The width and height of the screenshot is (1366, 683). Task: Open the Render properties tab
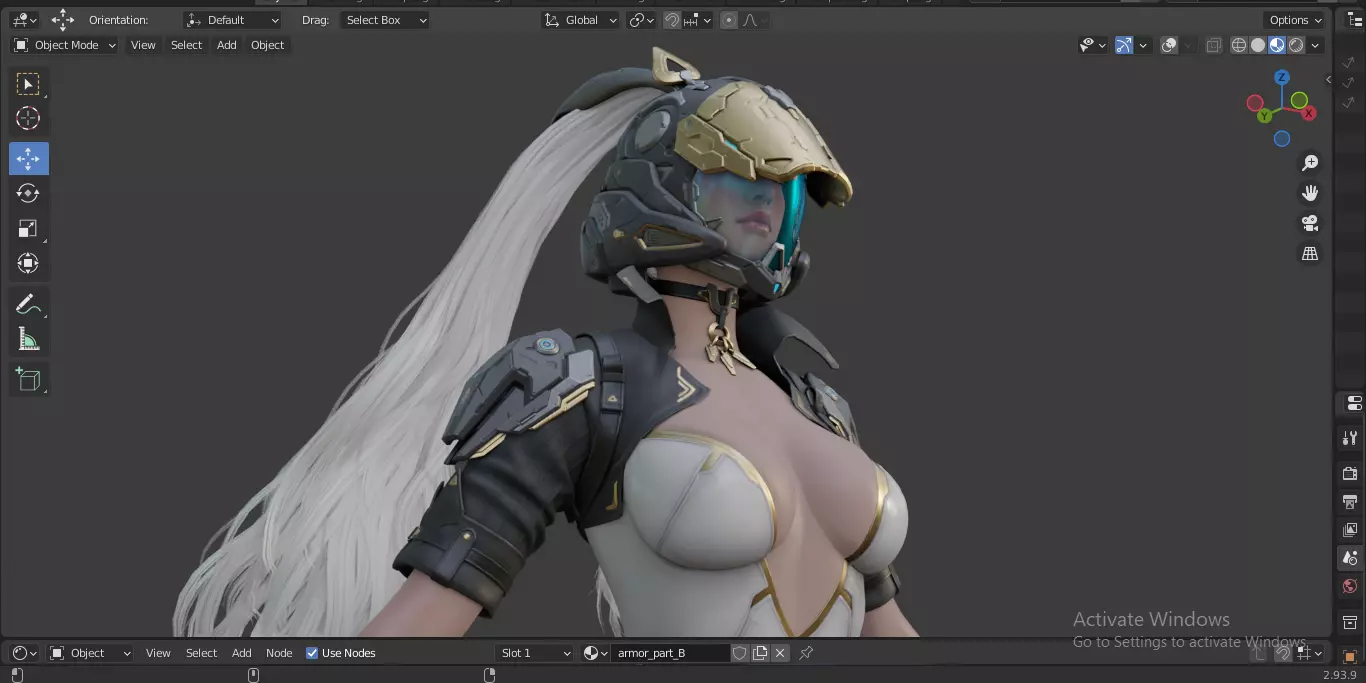pyautogui.click(x=1350, y=472)
